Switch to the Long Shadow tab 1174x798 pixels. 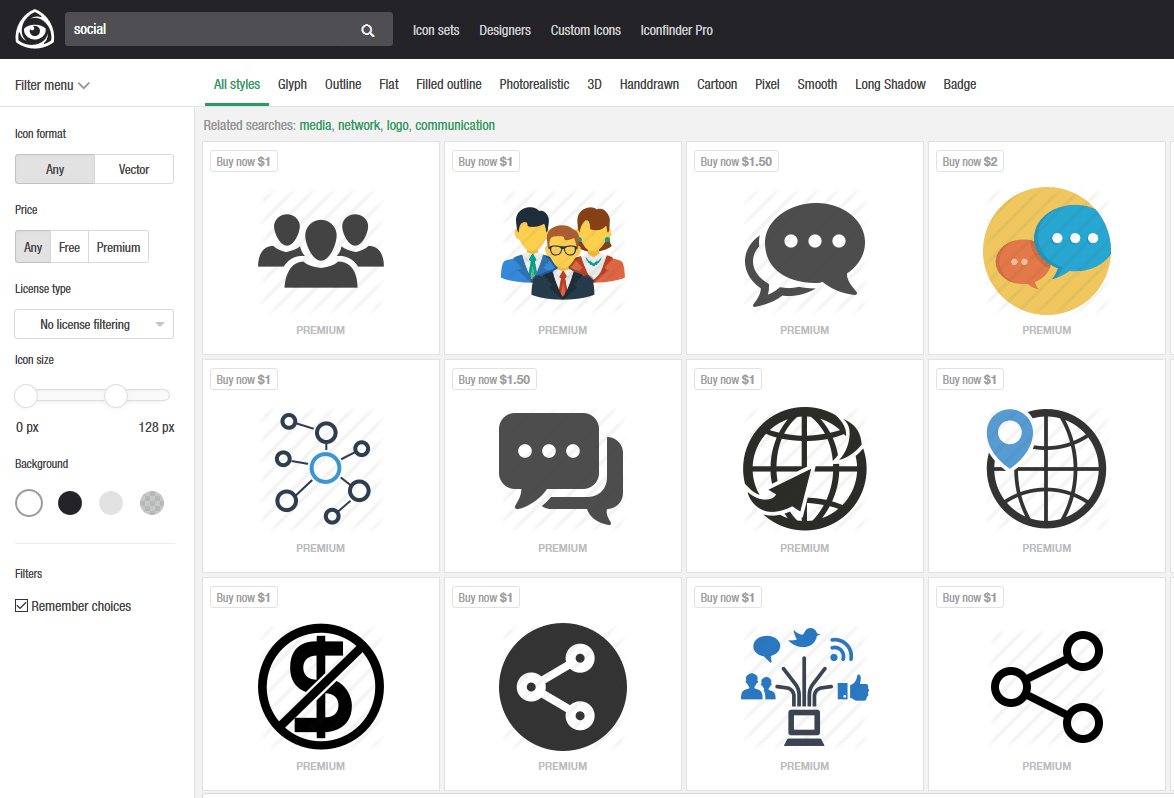pyautogui.click(x=890, y=84)
